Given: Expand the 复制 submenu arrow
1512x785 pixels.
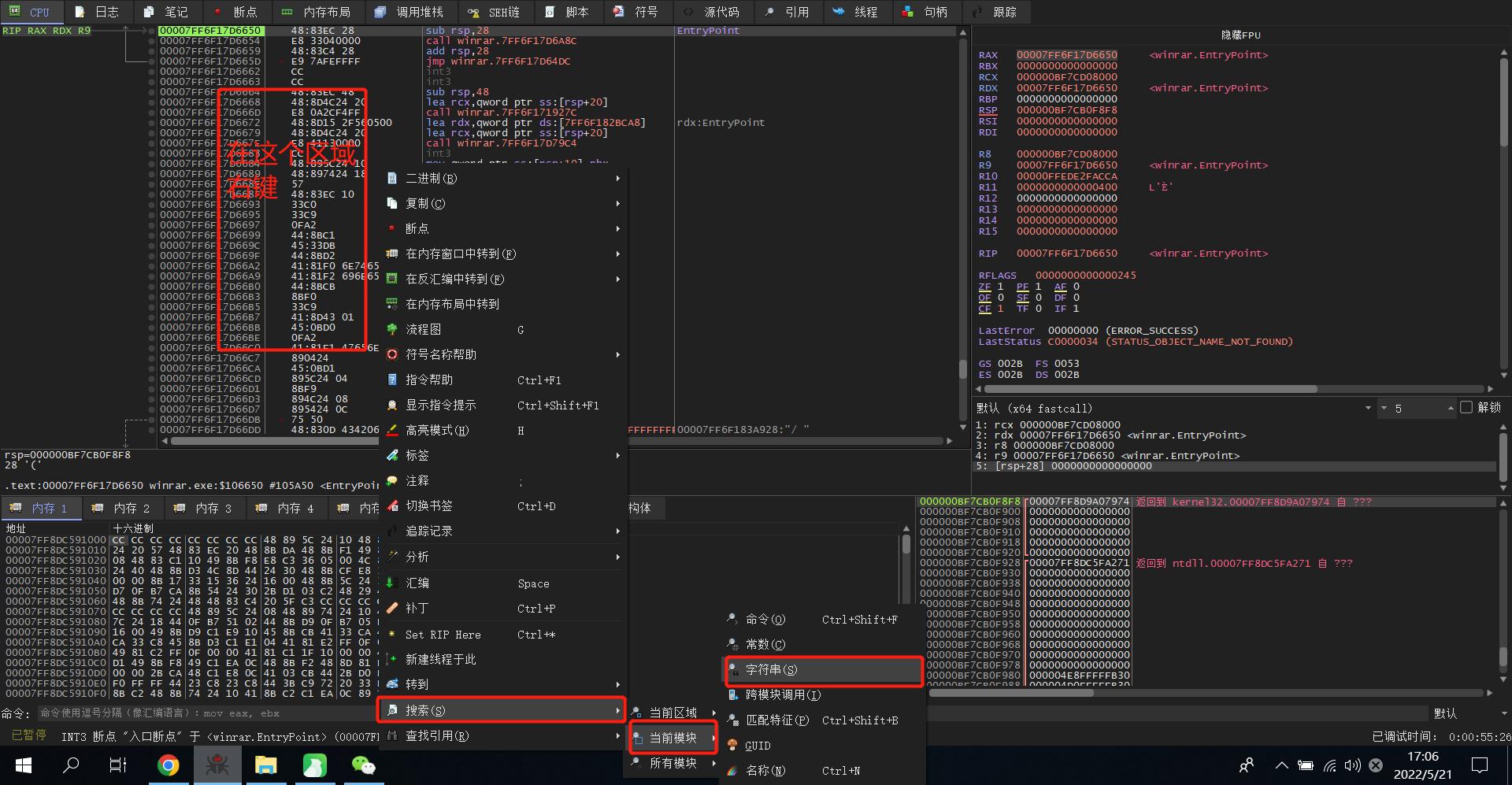Looking at the screenshot, I should coord(617,203).
